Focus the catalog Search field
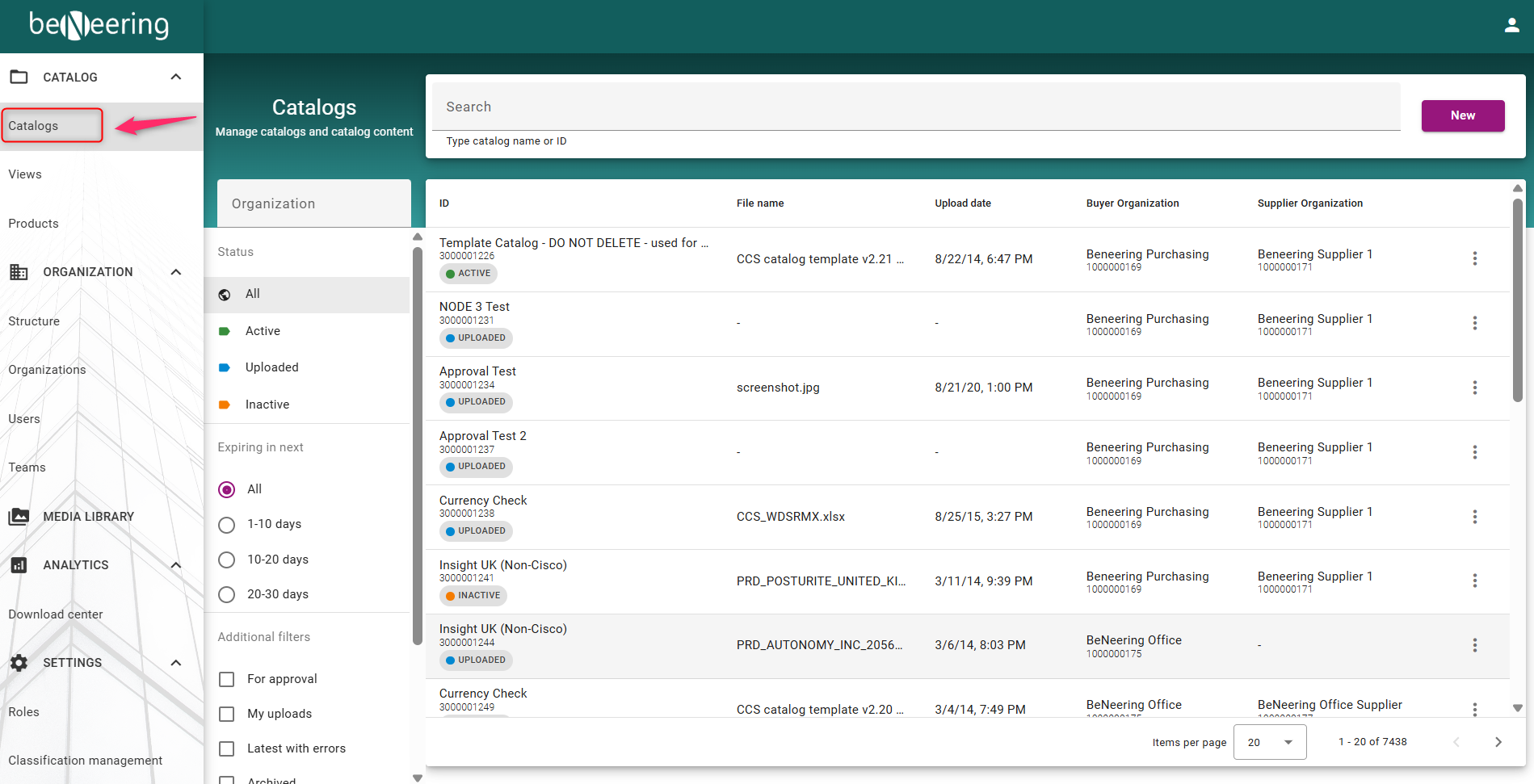 click(915, 107)
